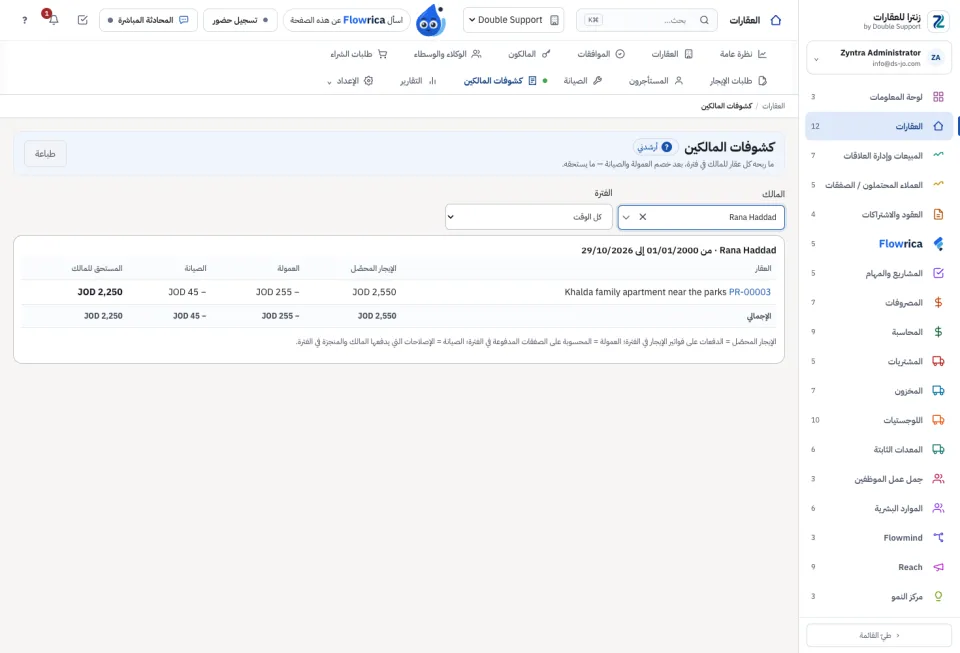Go to العقارات tab in top navigation
960x653 pixels.
coord(672,54)
